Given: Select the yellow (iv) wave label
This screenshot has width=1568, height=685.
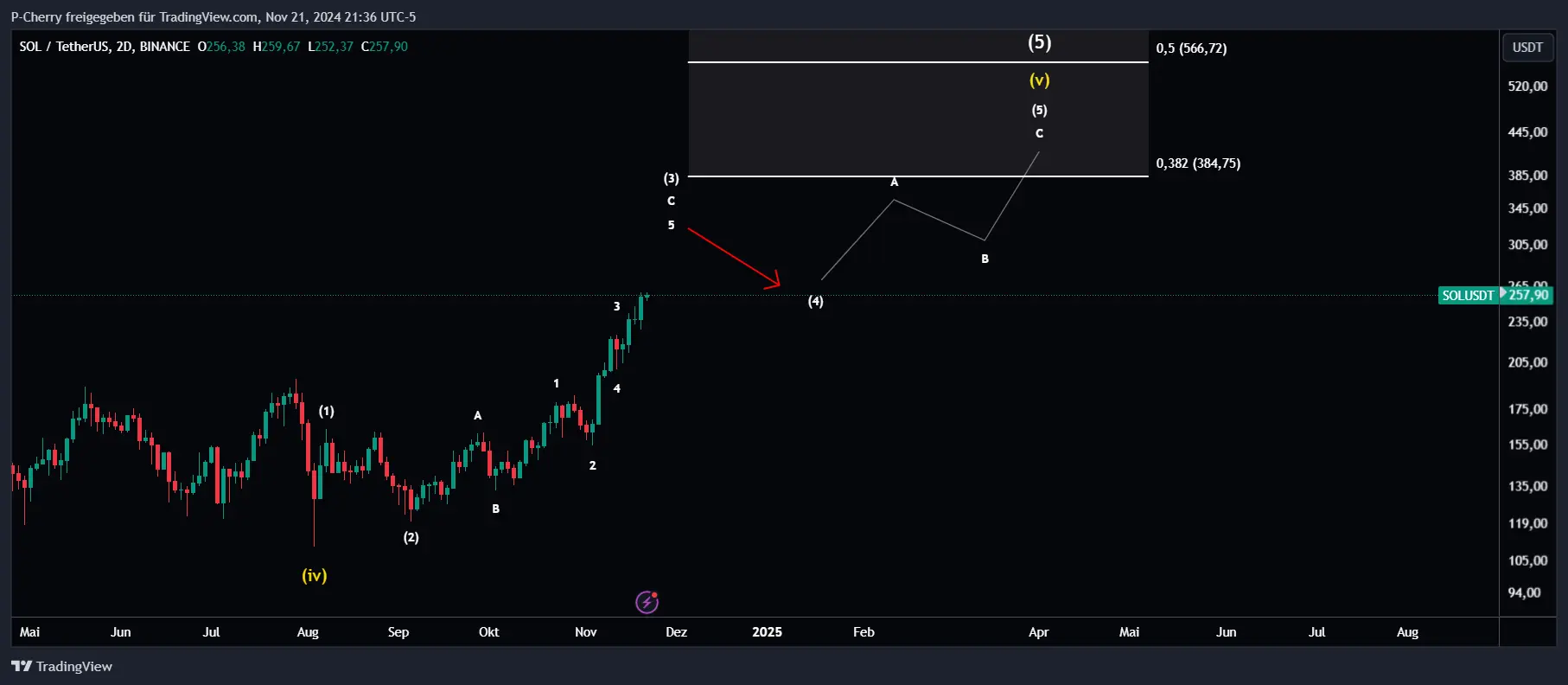Looking at the screenshot, I should [x=315, y=575].
